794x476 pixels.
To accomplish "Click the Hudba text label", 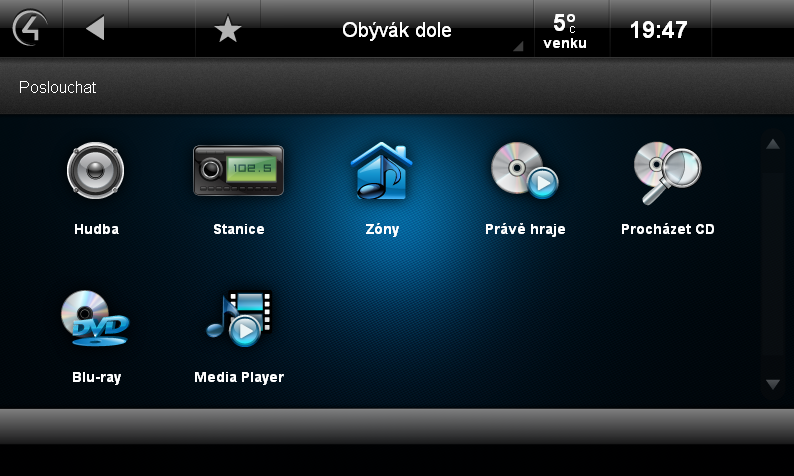I will pos(96,229).
